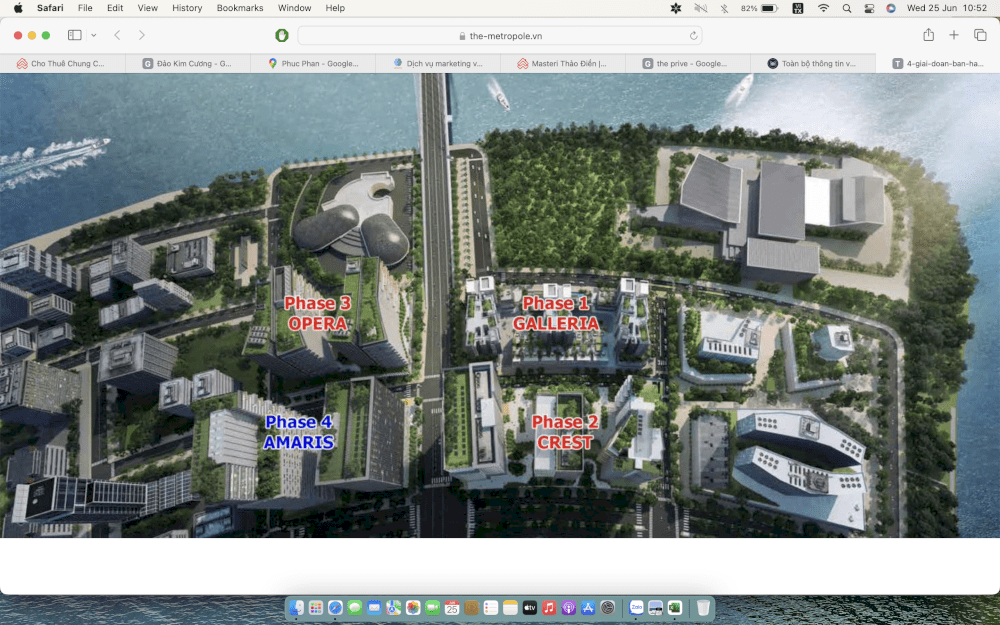This screenshot has height=625, width=1000.
Task: Go back with the back arrow
Action: [117, 35]
